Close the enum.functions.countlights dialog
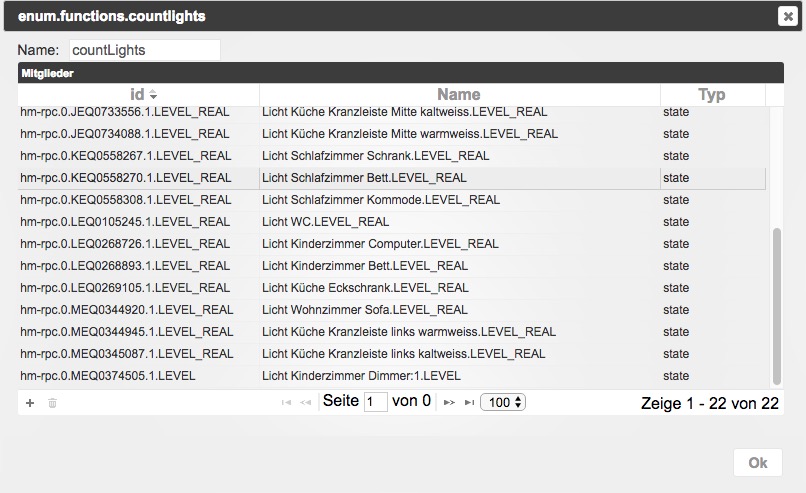This screenshot has width=806, height=493. click(787, 15)
